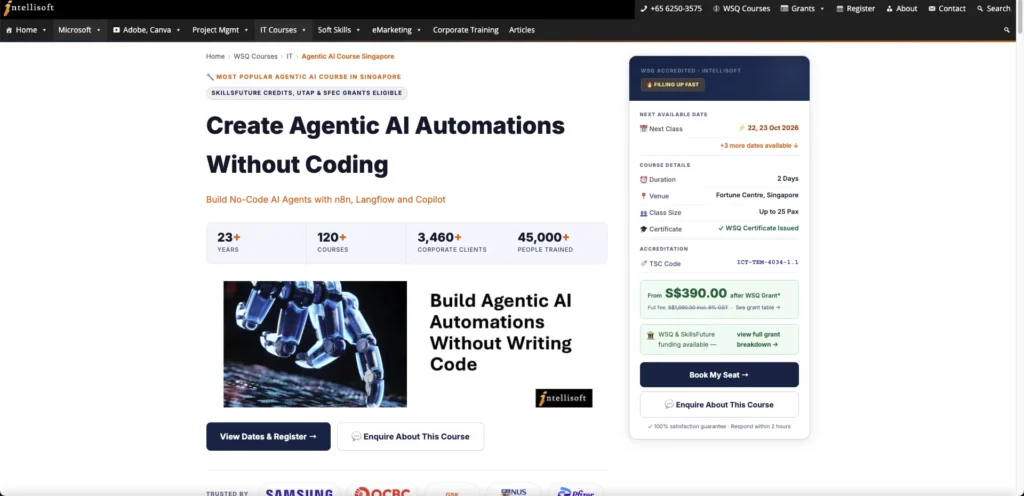The height and width of the screenshot is (496, 1024).
Task: Click the SkillsFuture Credits grants eligible badge
Action: 307,93
